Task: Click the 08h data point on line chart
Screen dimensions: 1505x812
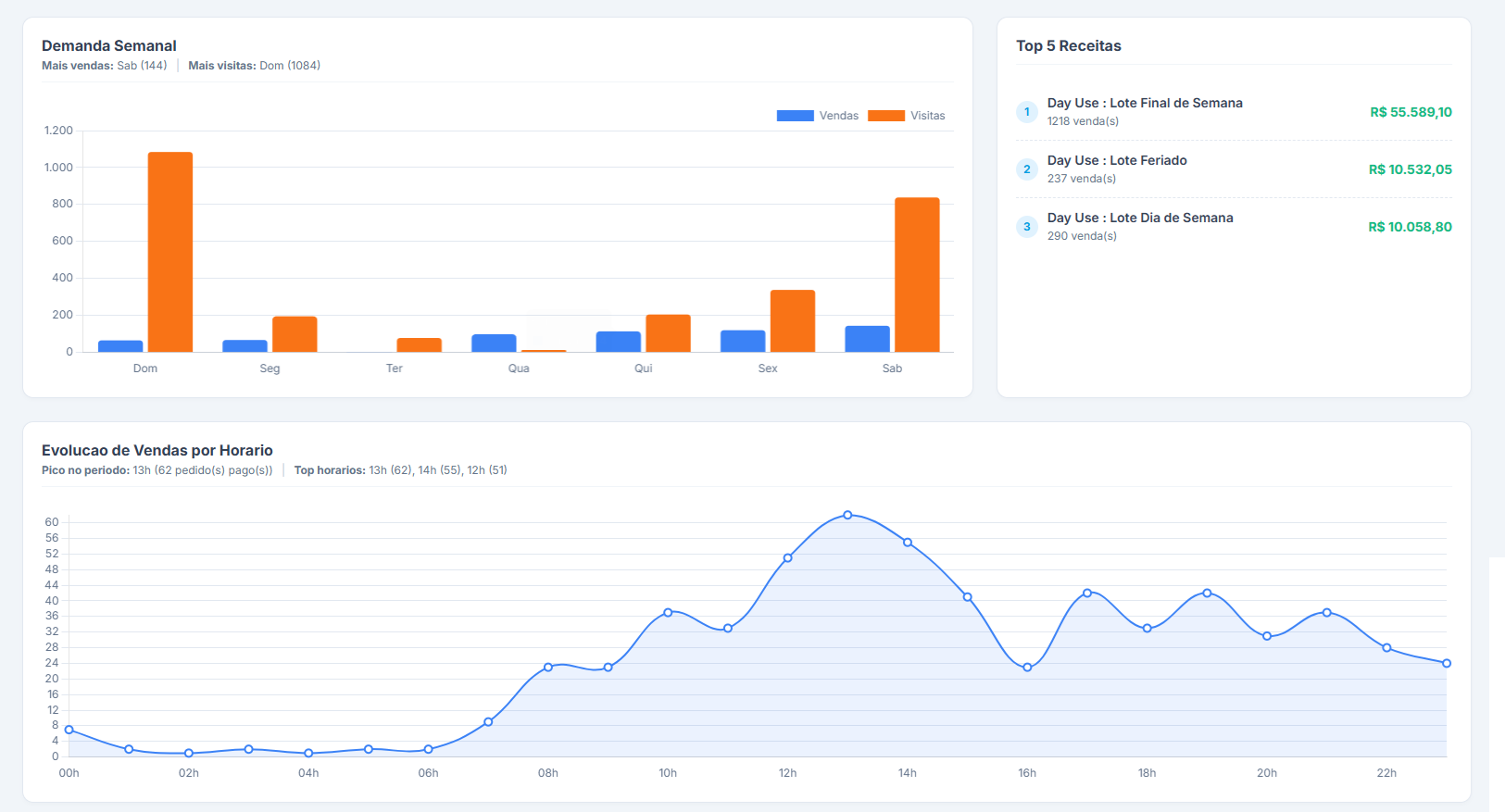Action: 548,668
